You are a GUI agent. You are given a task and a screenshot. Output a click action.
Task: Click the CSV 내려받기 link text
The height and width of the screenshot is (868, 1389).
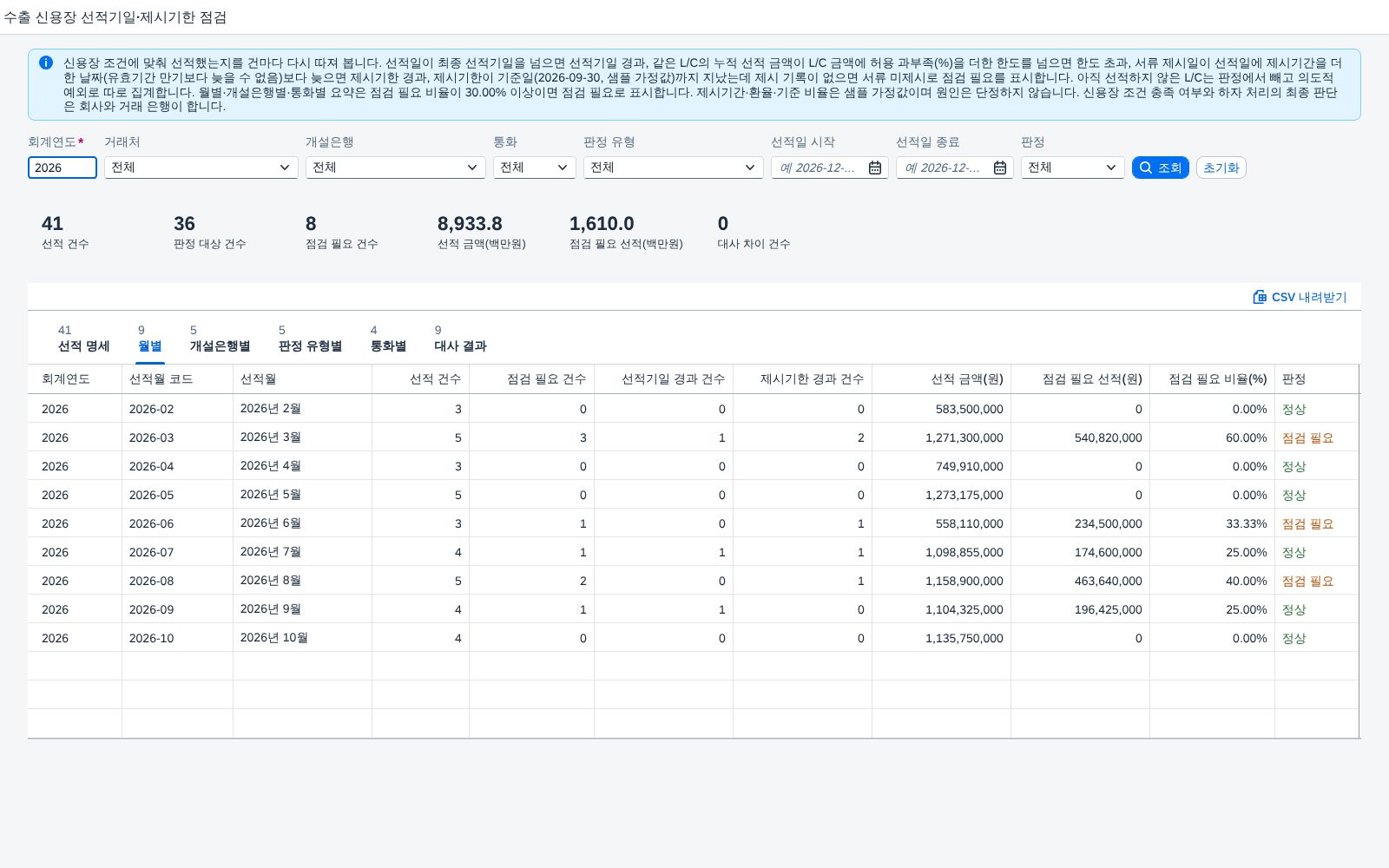click(1309, 297)
